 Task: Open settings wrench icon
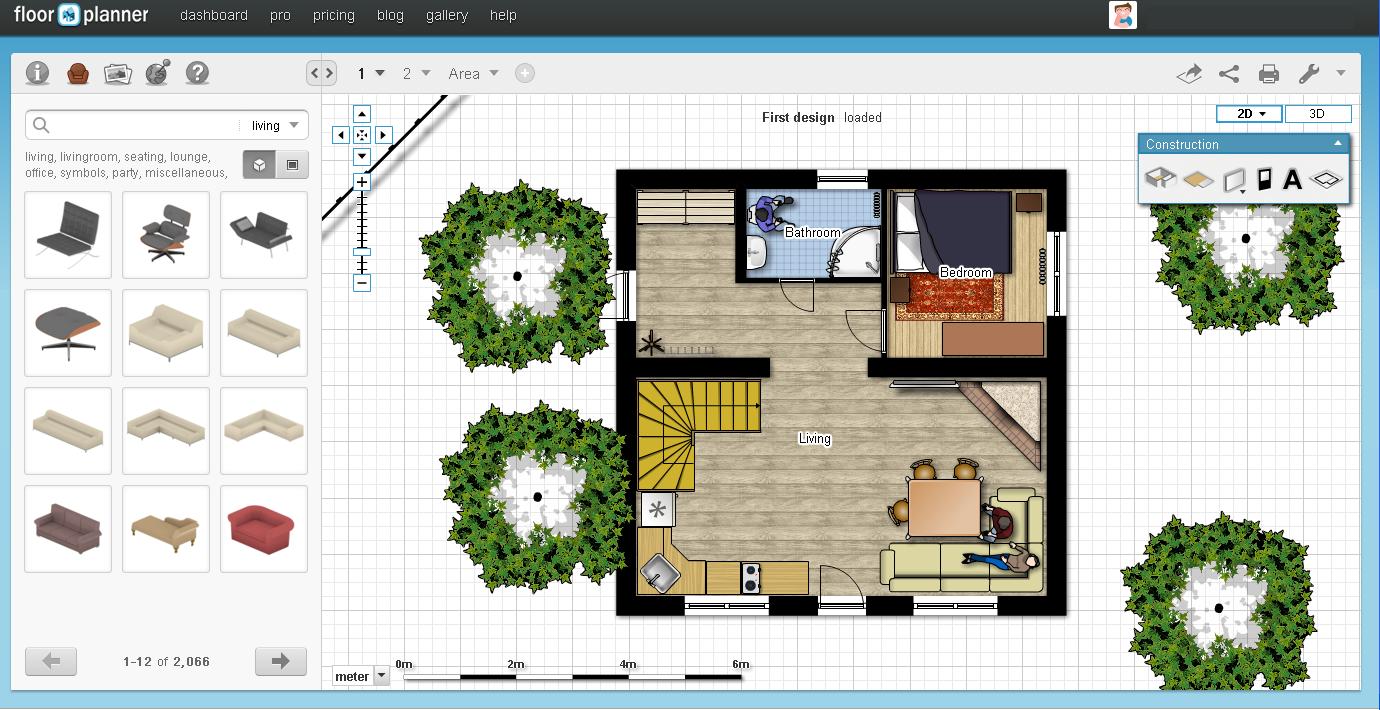coord(1309,73)
